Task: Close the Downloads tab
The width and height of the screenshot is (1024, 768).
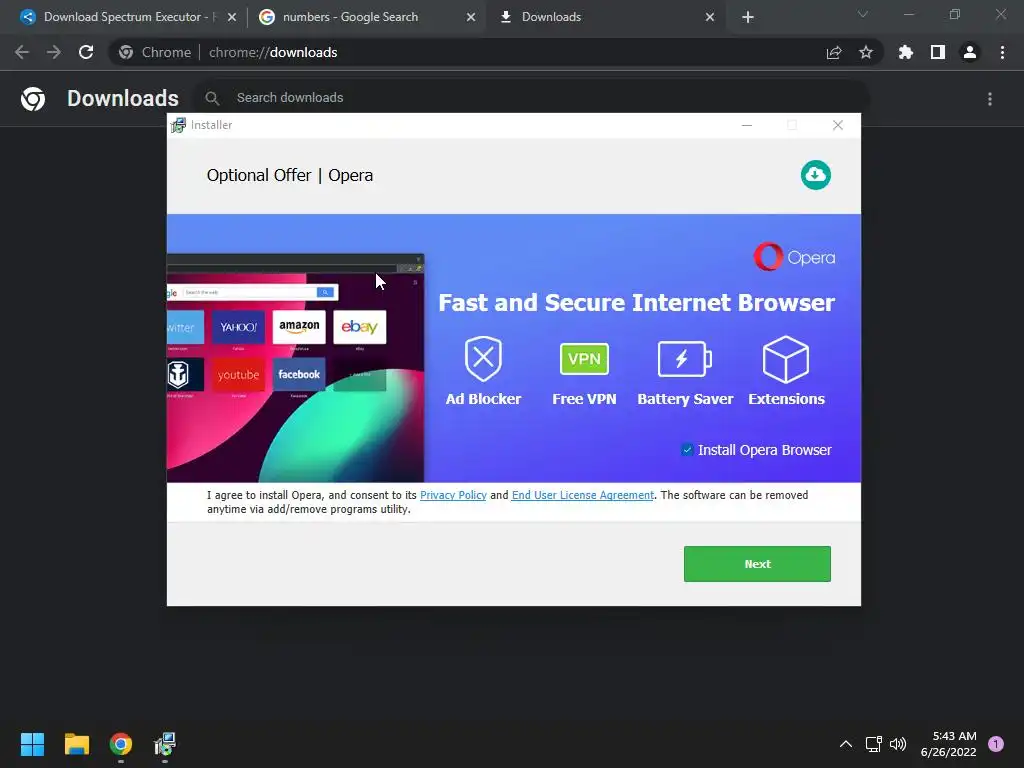Action: (x=710, y=17)
